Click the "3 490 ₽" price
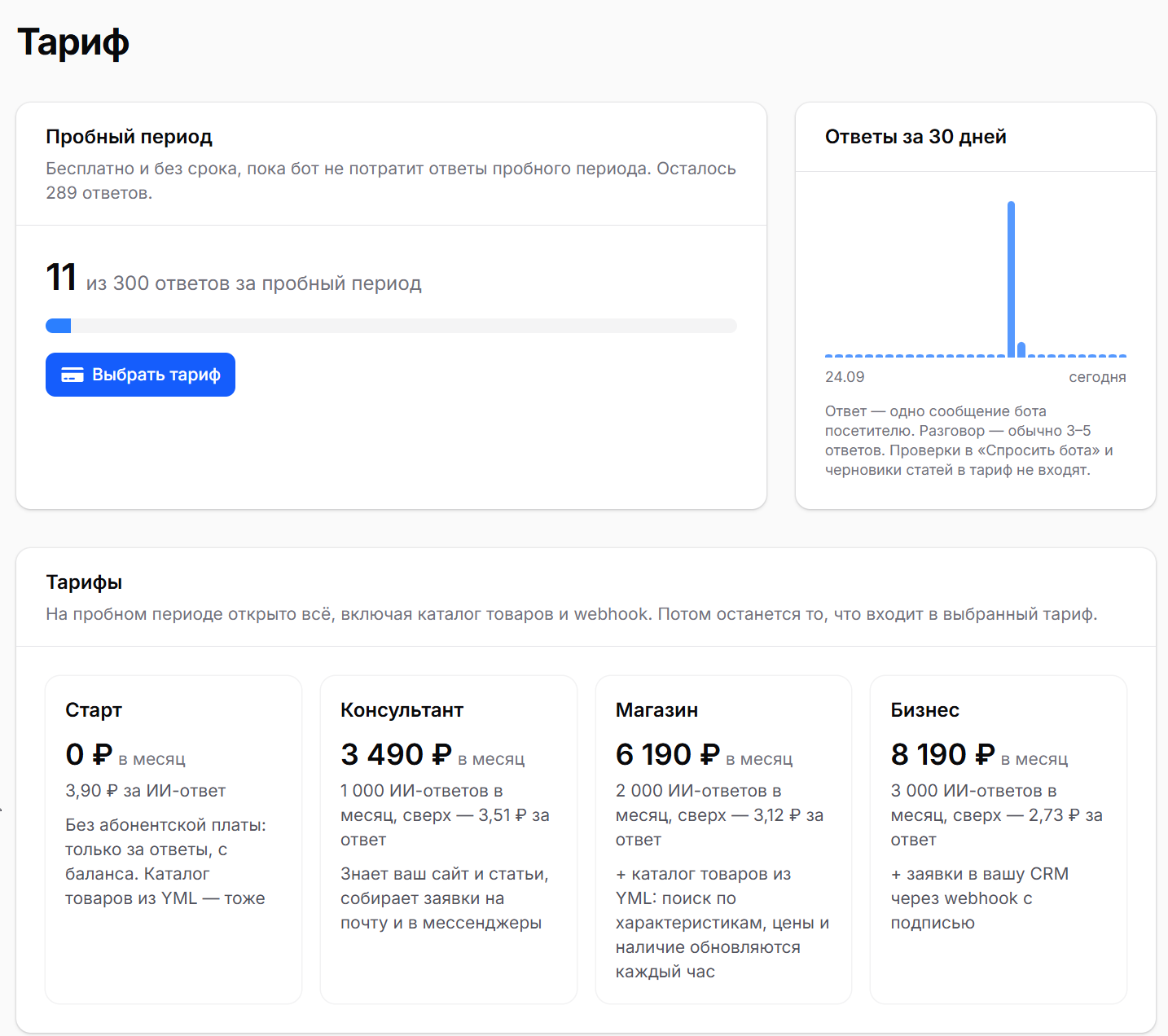The height and width of the screenshot is (1036, 1168). click(396, 755)
